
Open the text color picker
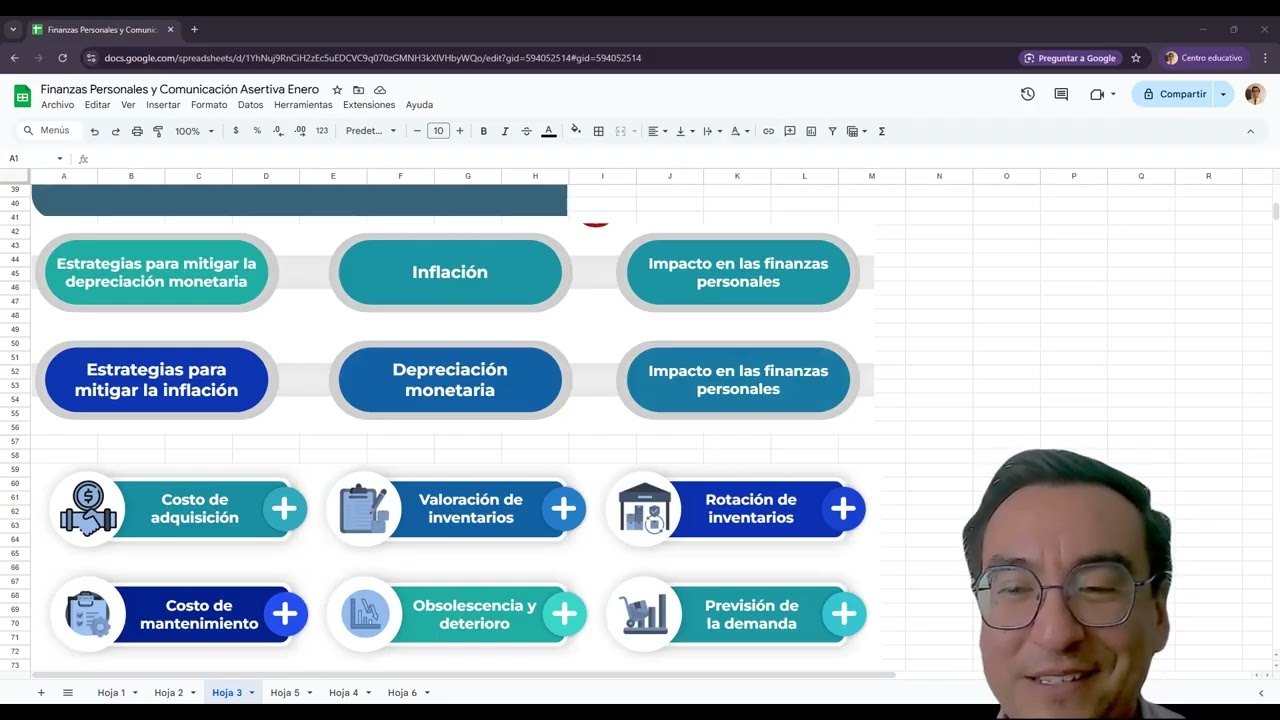pos(548,131)
